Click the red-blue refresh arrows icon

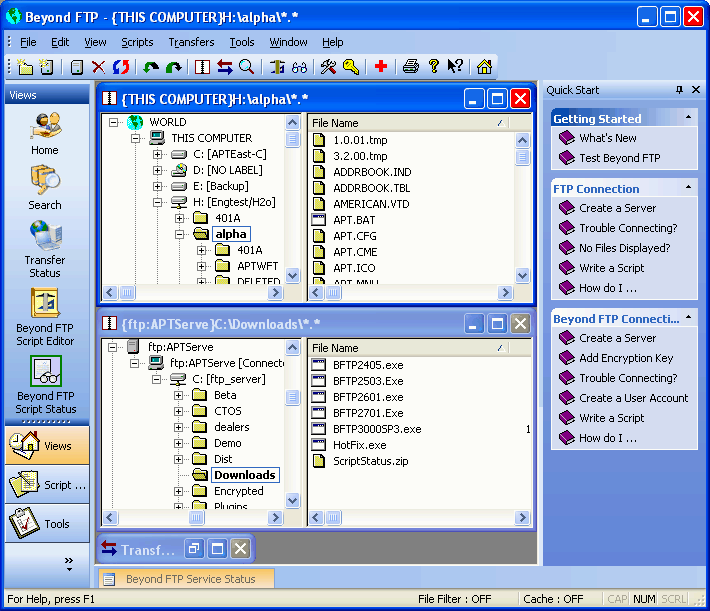tap(121, 67)
